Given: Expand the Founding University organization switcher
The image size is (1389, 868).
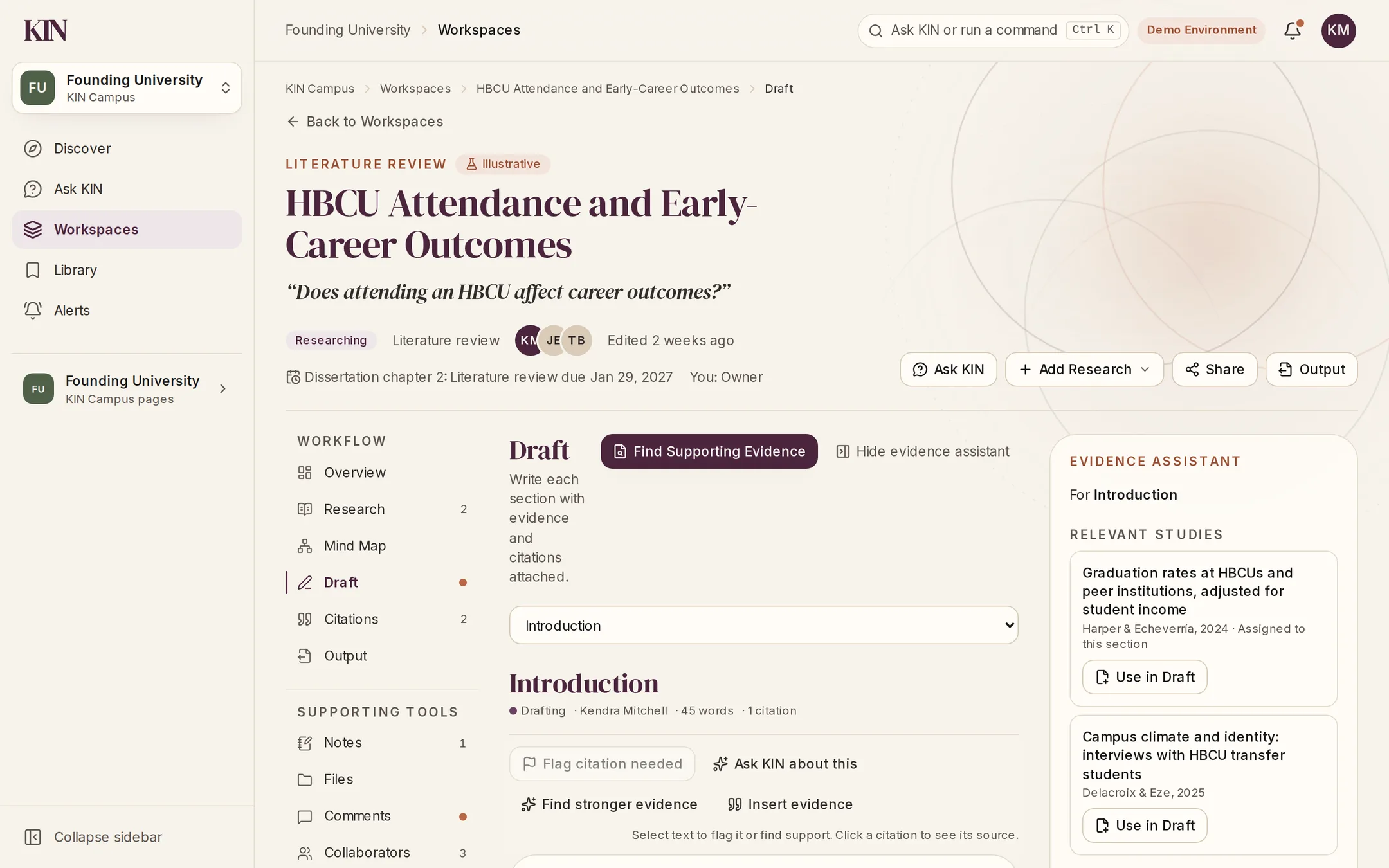Looking at the screenshot, I should coord(127,88).
